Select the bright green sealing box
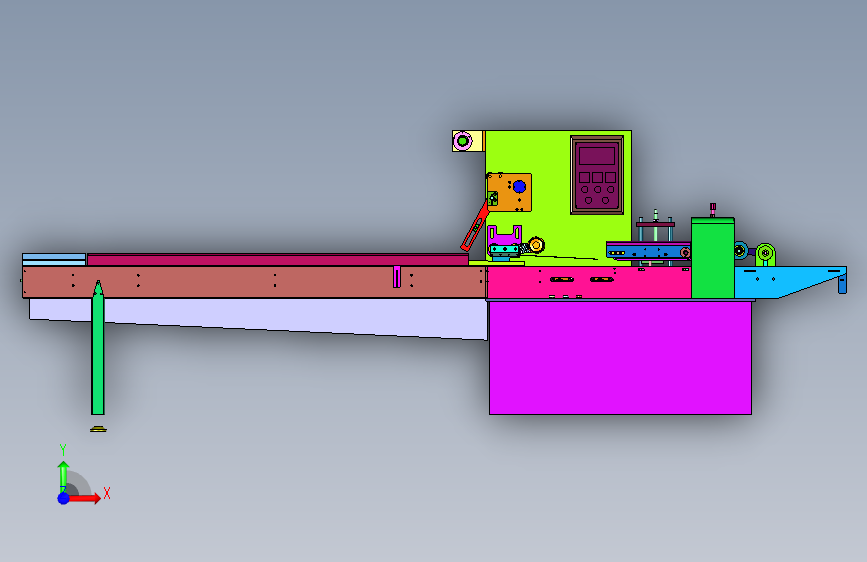The width and height of the screenshot is (867, 562). [713, 258]
